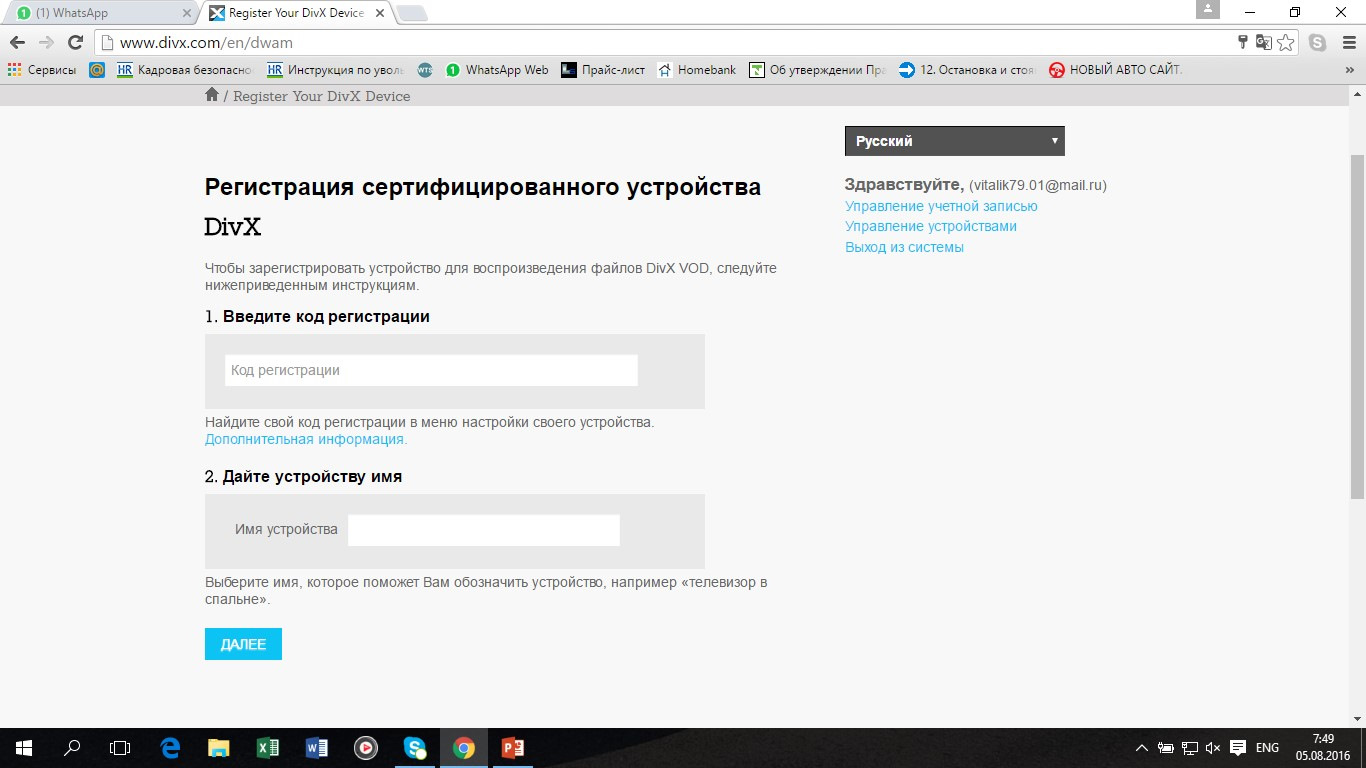Open File Explorer from the taskbar
The height and width of the screenshot is (768, 1366).
coord(218,747)
